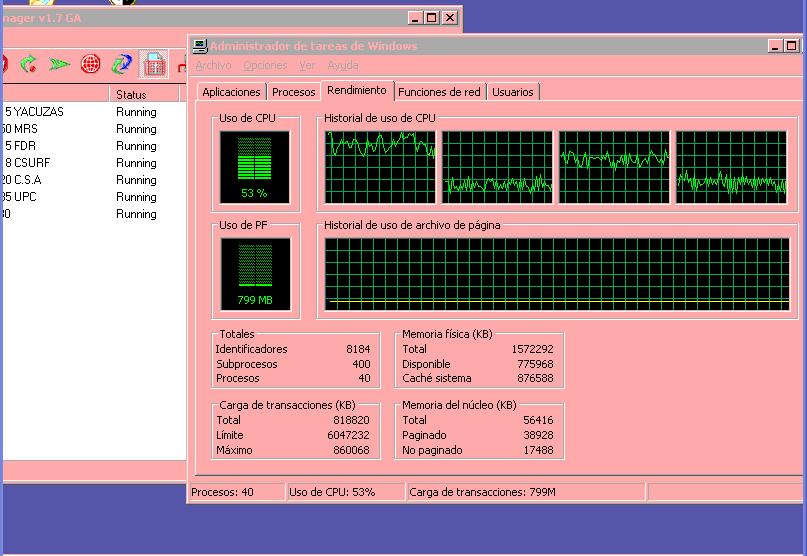This screenshot has width=807, height=556.
Task: Click the Running status of CSURF row
Action: tap(136, 163)
